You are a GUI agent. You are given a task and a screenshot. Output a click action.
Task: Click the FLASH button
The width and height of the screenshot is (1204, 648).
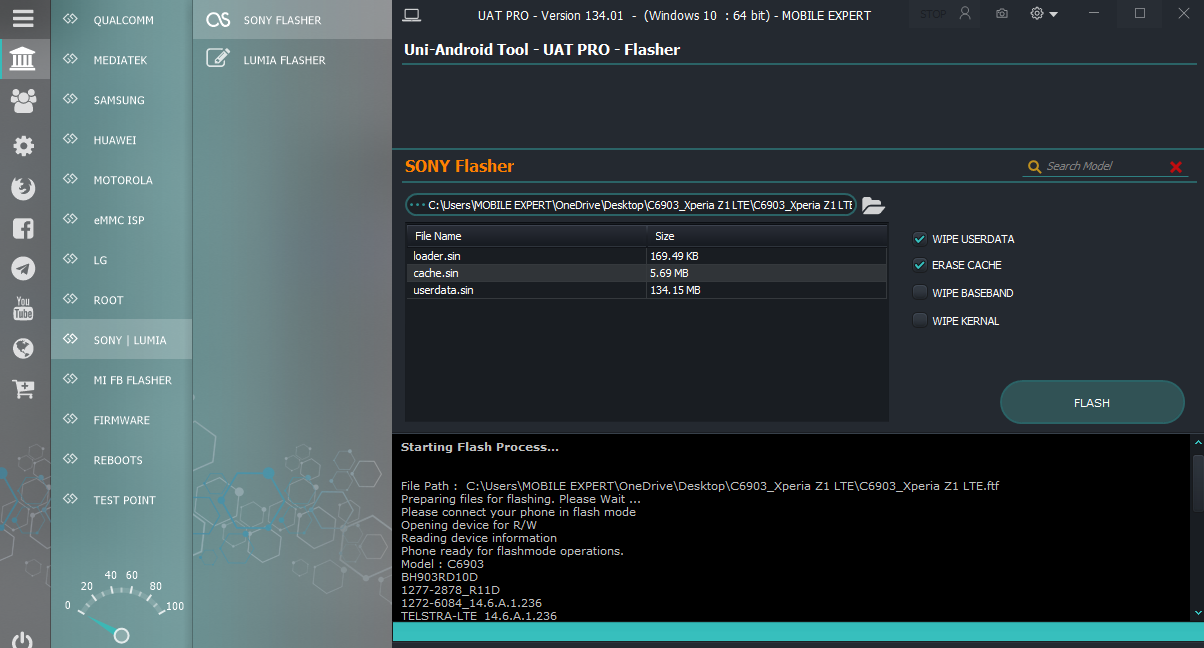(x=1092, y=403)
